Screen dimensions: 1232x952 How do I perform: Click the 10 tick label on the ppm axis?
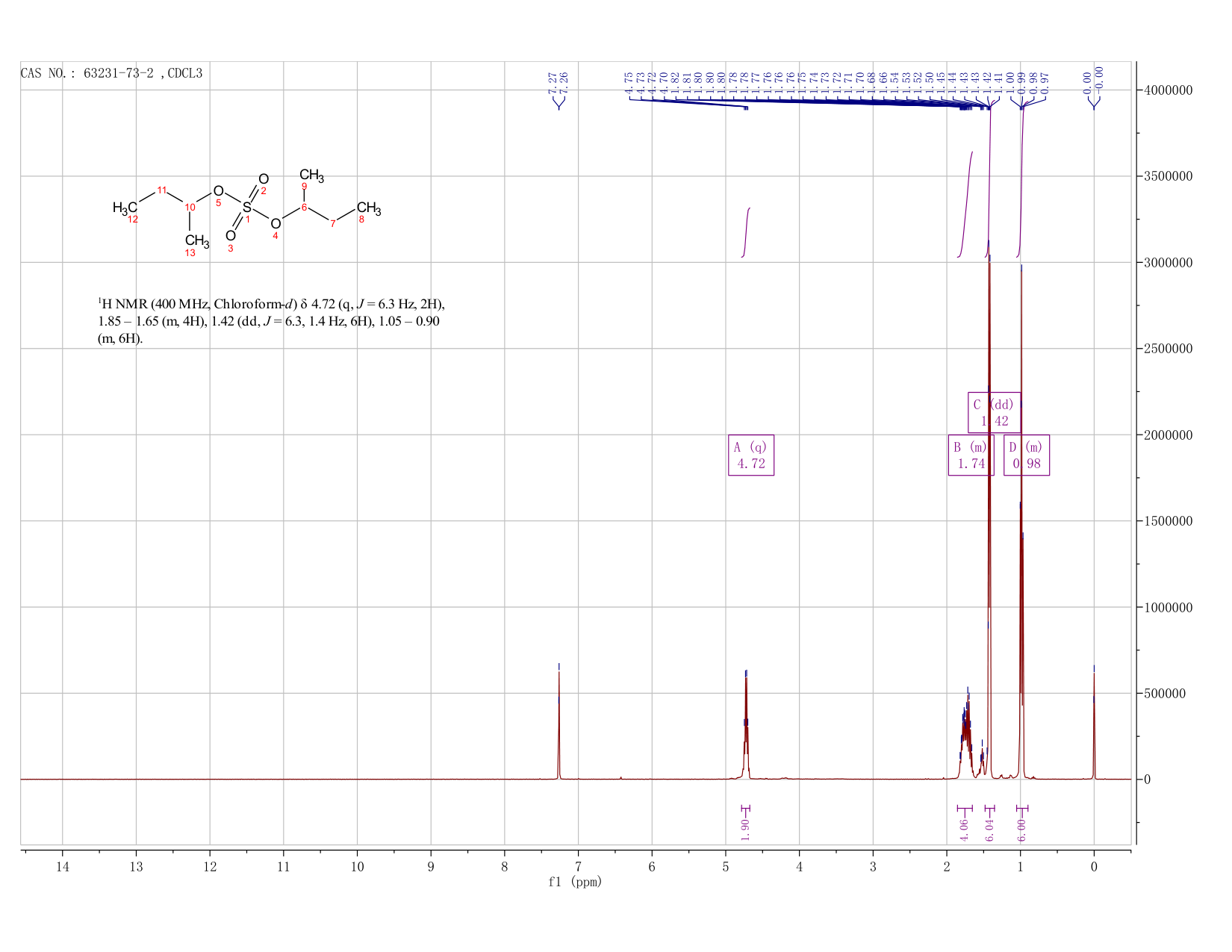[358, 866]
